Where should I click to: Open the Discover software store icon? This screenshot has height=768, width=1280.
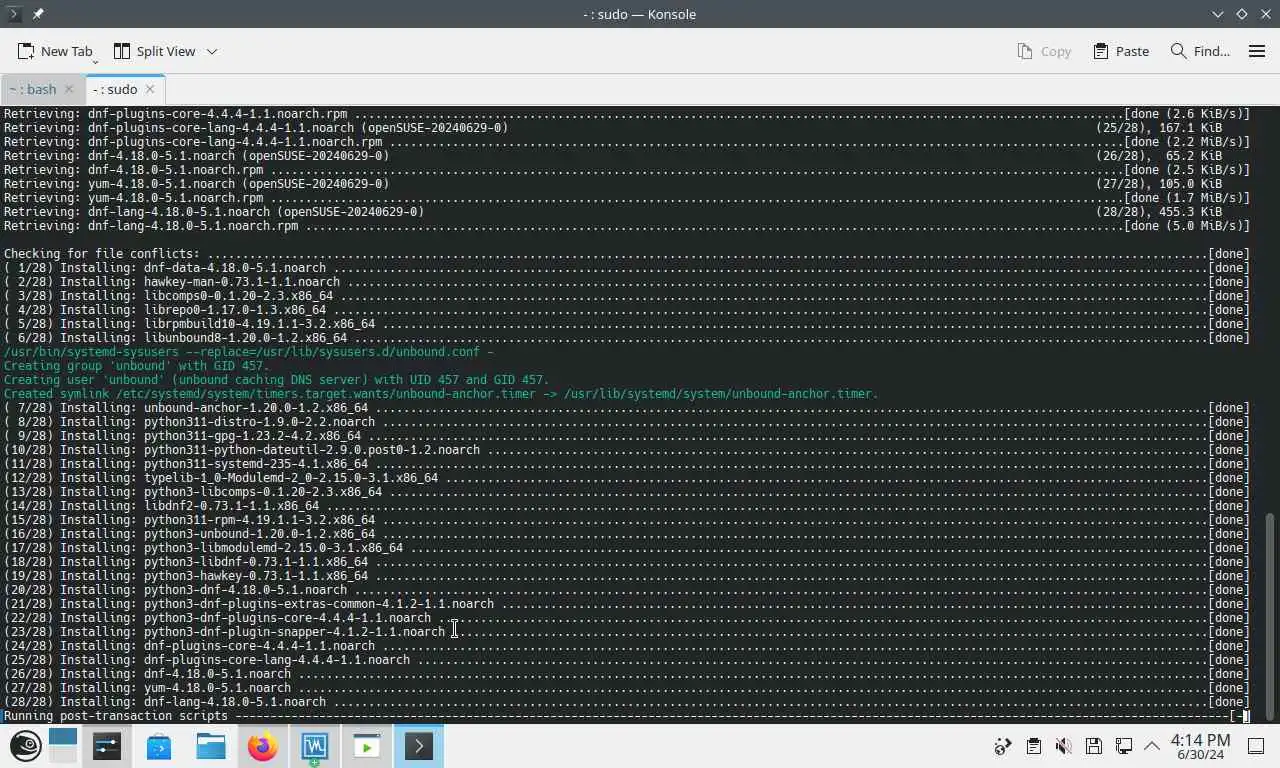159,746
